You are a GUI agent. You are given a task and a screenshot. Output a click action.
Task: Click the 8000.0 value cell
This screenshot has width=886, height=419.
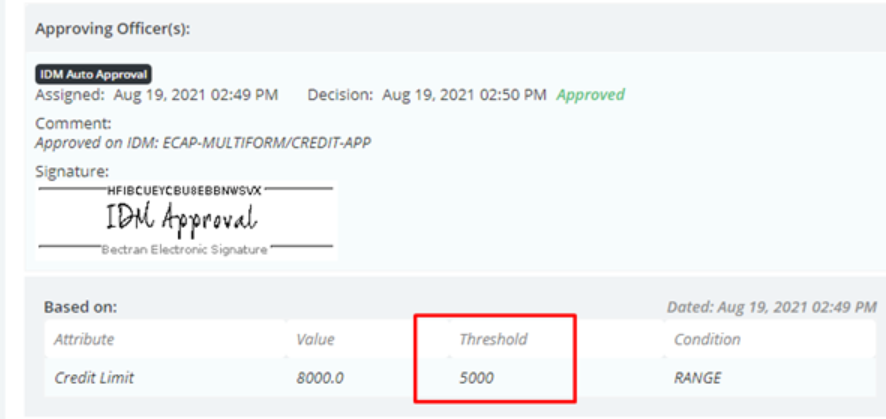pyautogui.click(x=319, y=378)
